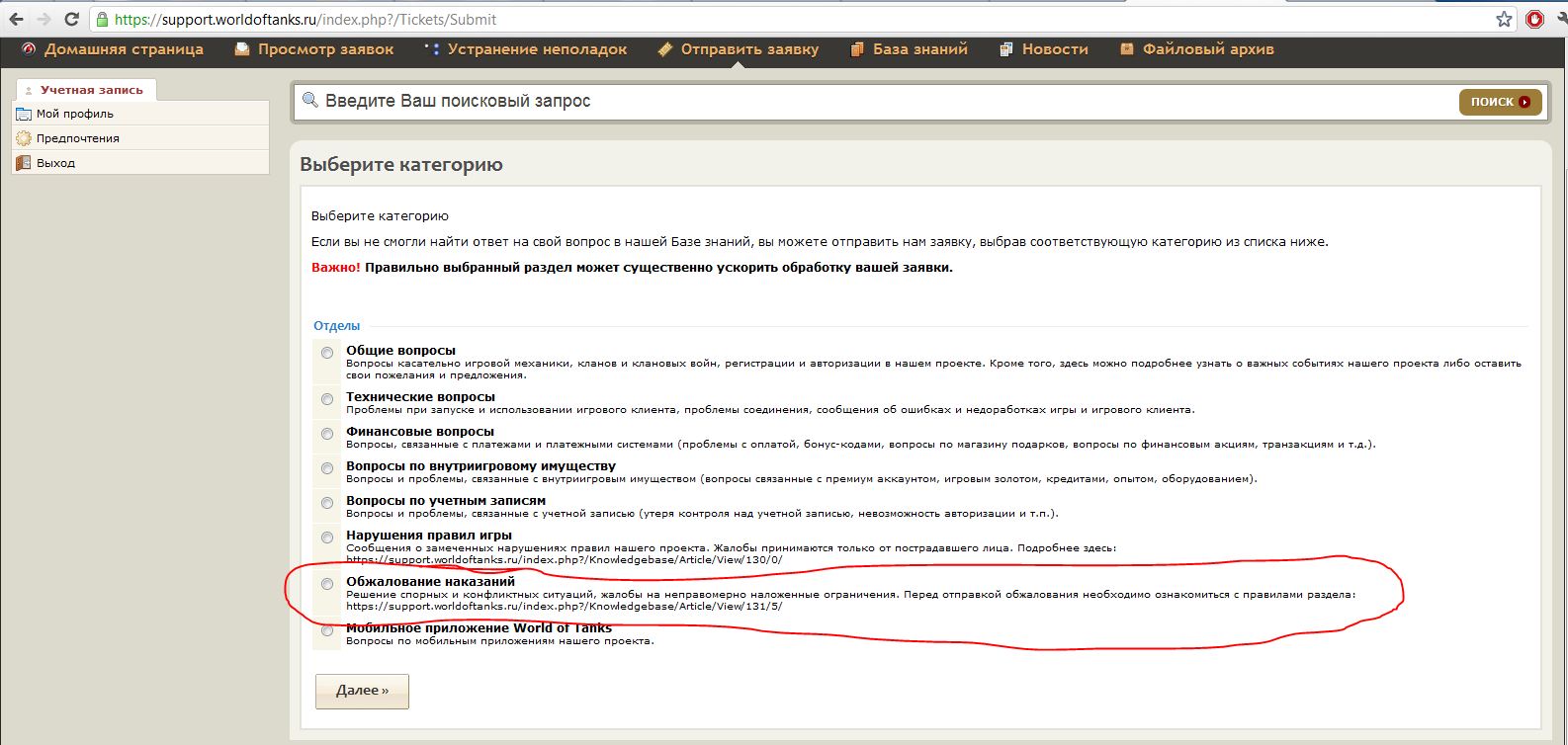Click the browser reload icon
The height and width of the screenshot is (745, 1568).
[x=71, y=19]
